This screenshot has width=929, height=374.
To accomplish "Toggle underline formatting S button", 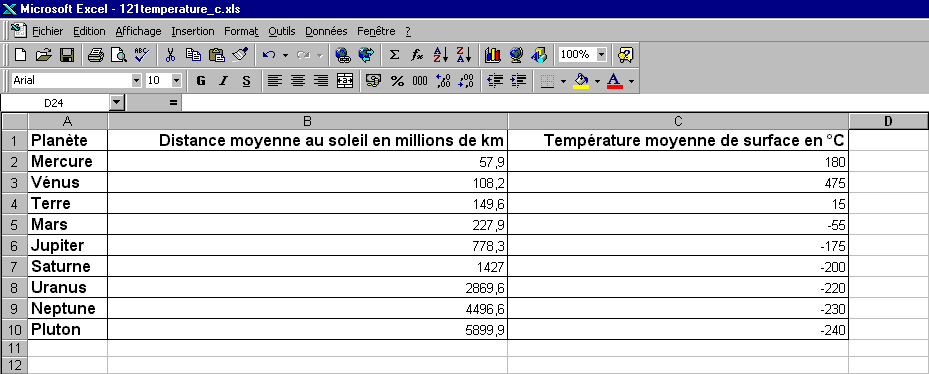I will [x=246, y=81].
